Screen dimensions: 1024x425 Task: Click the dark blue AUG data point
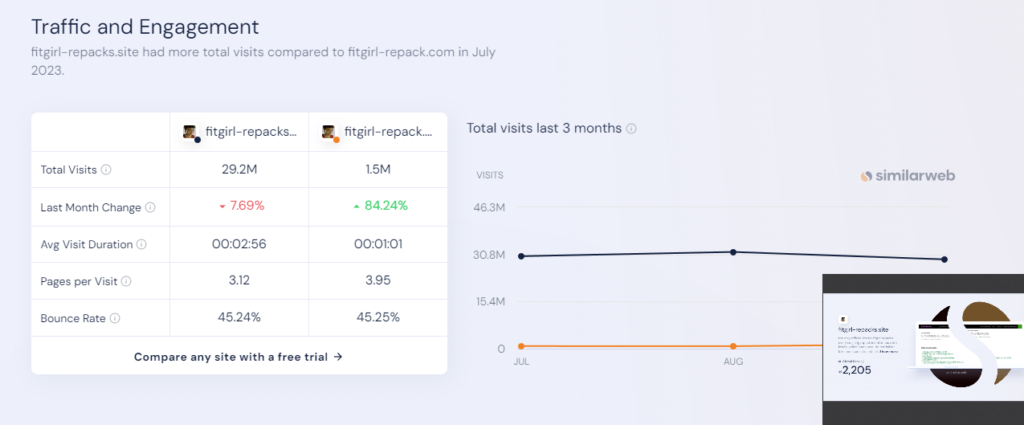pyautogui.click(x=733, y=252)
